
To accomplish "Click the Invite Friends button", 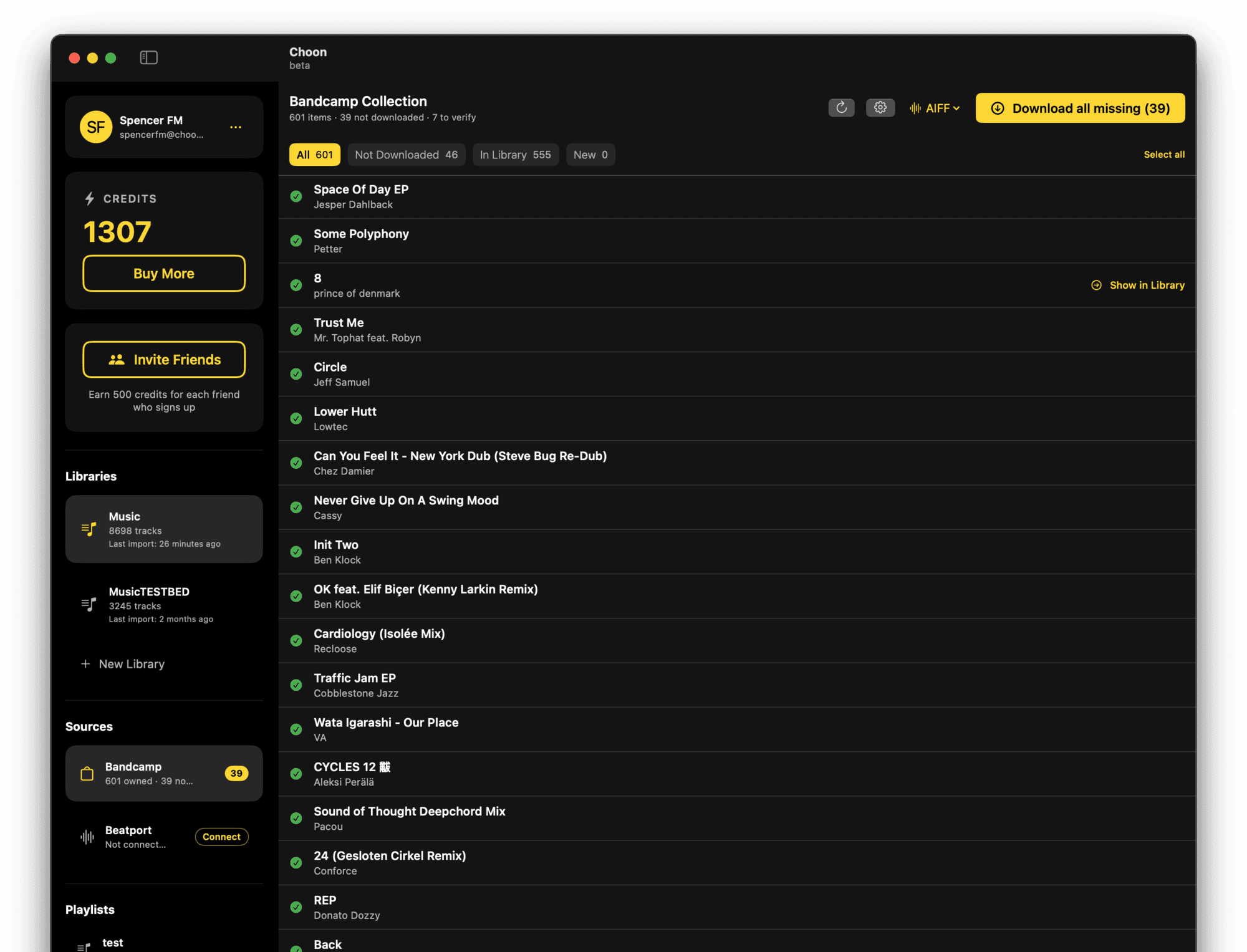I will coord(164,360).
